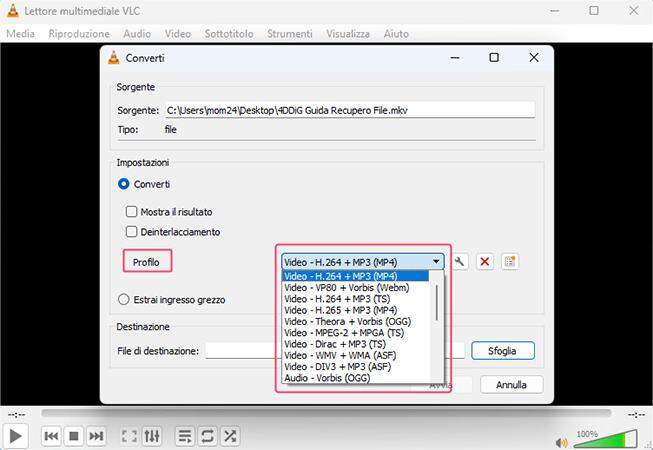Screen dimensions: 653x450
Task: Click the Profilo label
Action: point(146,262)
